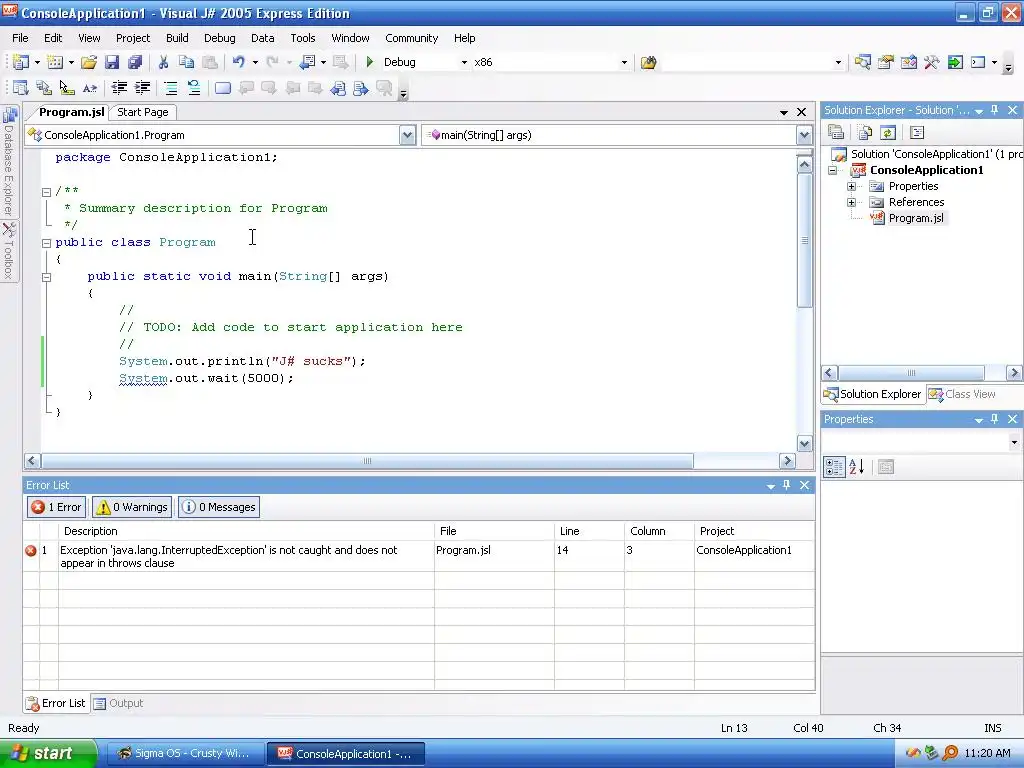The image size is (1024, 768).
Task: Click the New Project toolbar icon
Action: (x=21, y=62)
